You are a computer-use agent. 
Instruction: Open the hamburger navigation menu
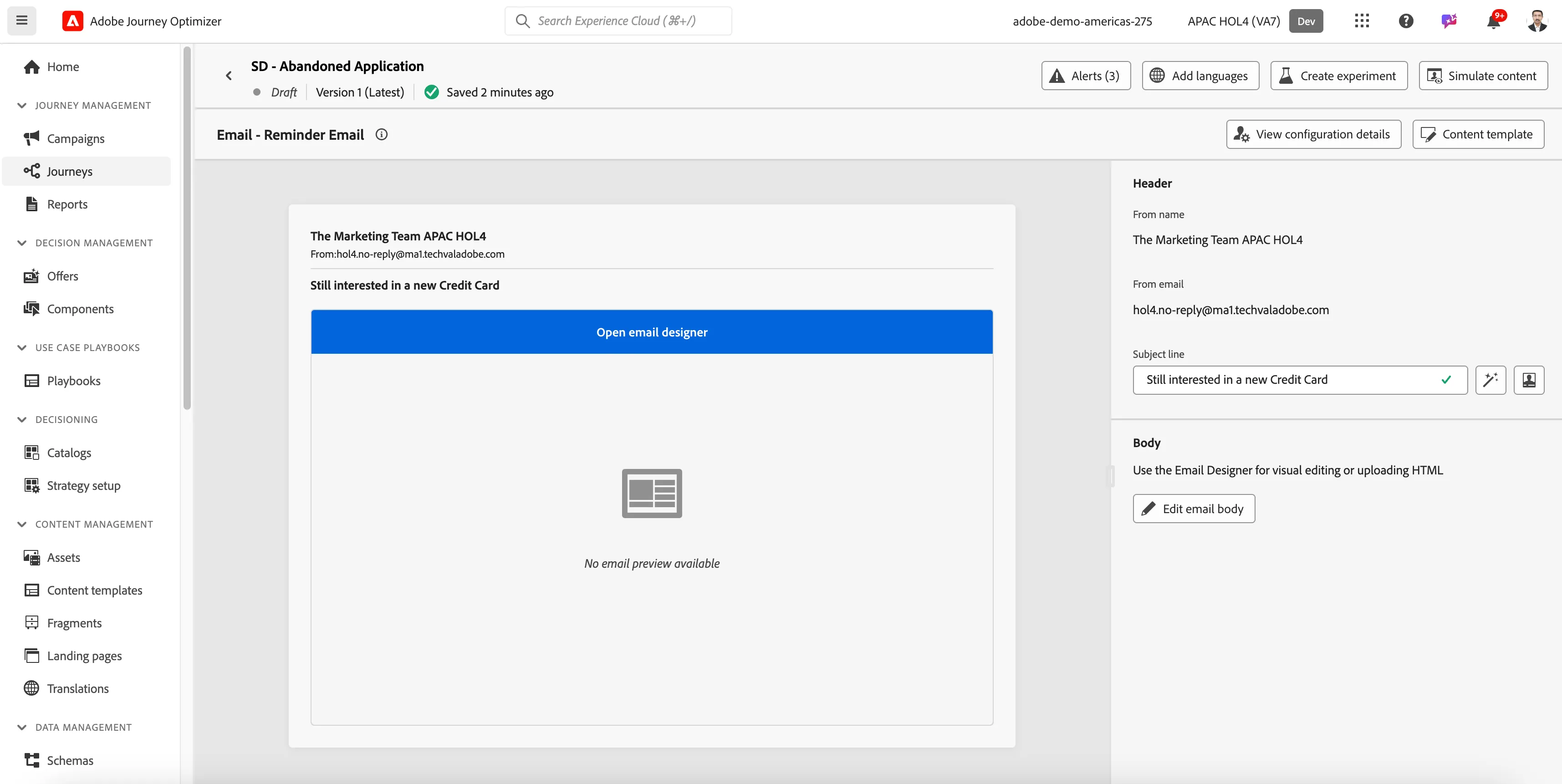[x=22, y=20]
